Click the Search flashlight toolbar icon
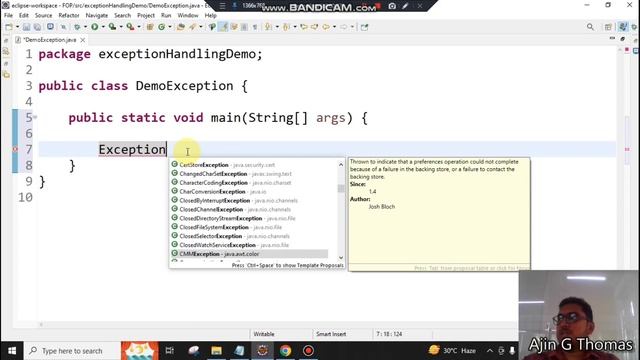 pyautogui.click(x=193, y=27)
